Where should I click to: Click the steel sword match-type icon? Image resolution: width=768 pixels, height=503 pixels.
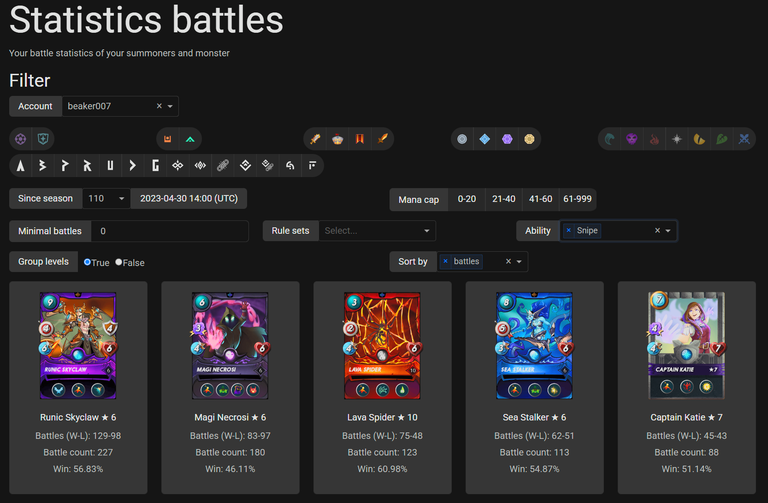pos(315,139)
